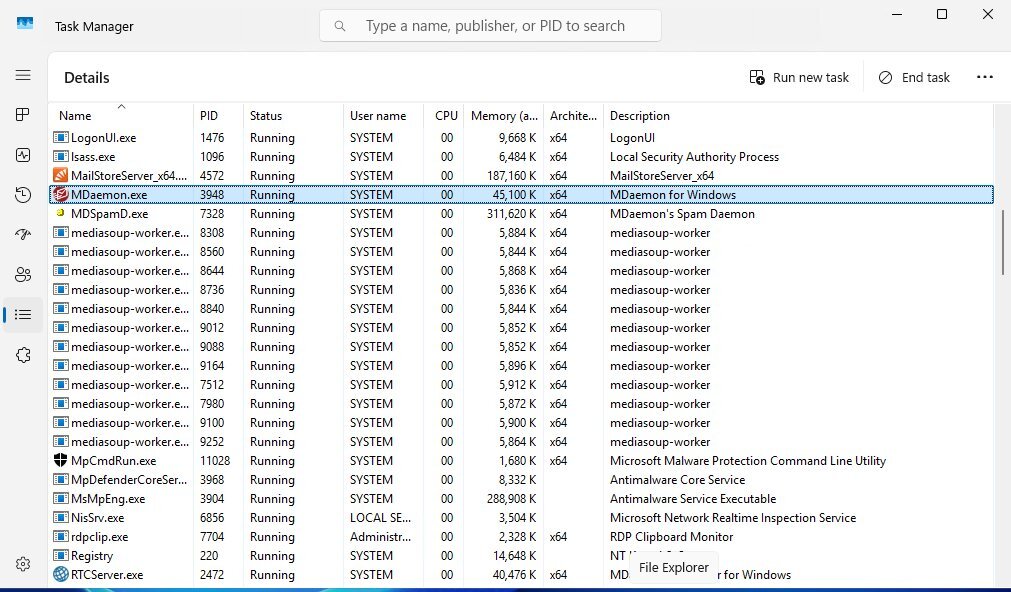
Task: Sort by Name column header
Action: 121,115
